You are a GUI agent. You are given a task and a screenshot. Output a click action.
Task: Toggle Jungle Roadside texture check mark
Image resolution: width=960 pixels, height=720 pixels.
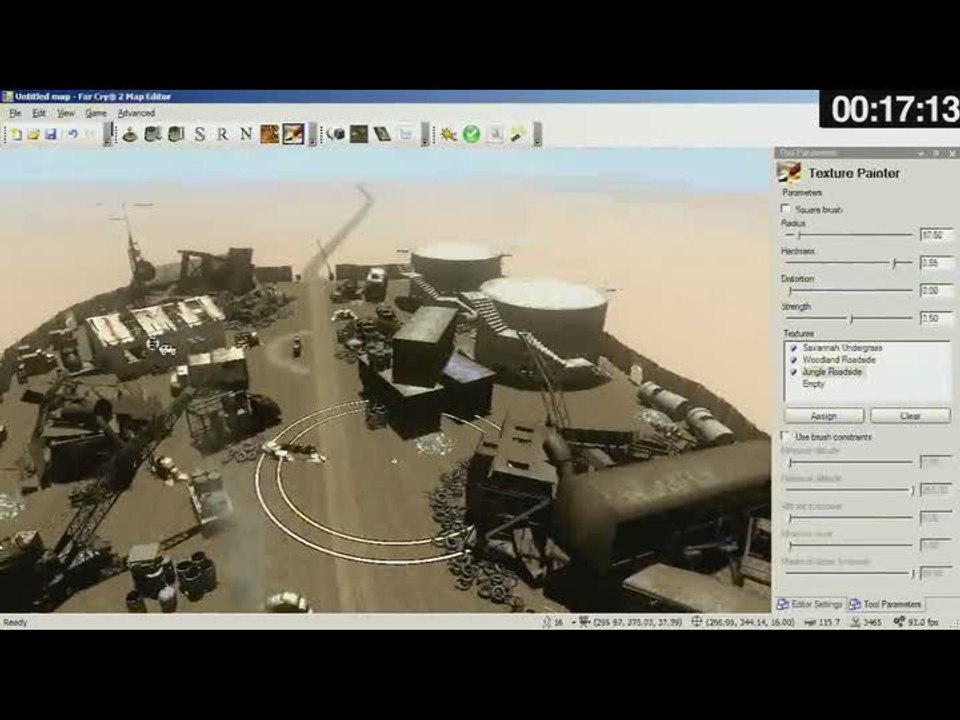(x=794, y=372)
